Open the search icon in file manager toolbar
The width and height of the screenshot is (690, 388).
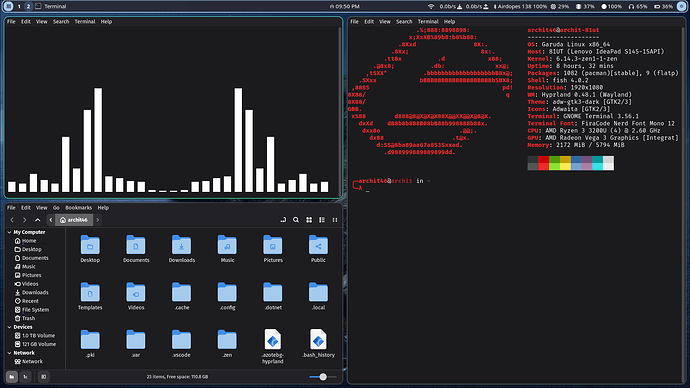point(296,220)
